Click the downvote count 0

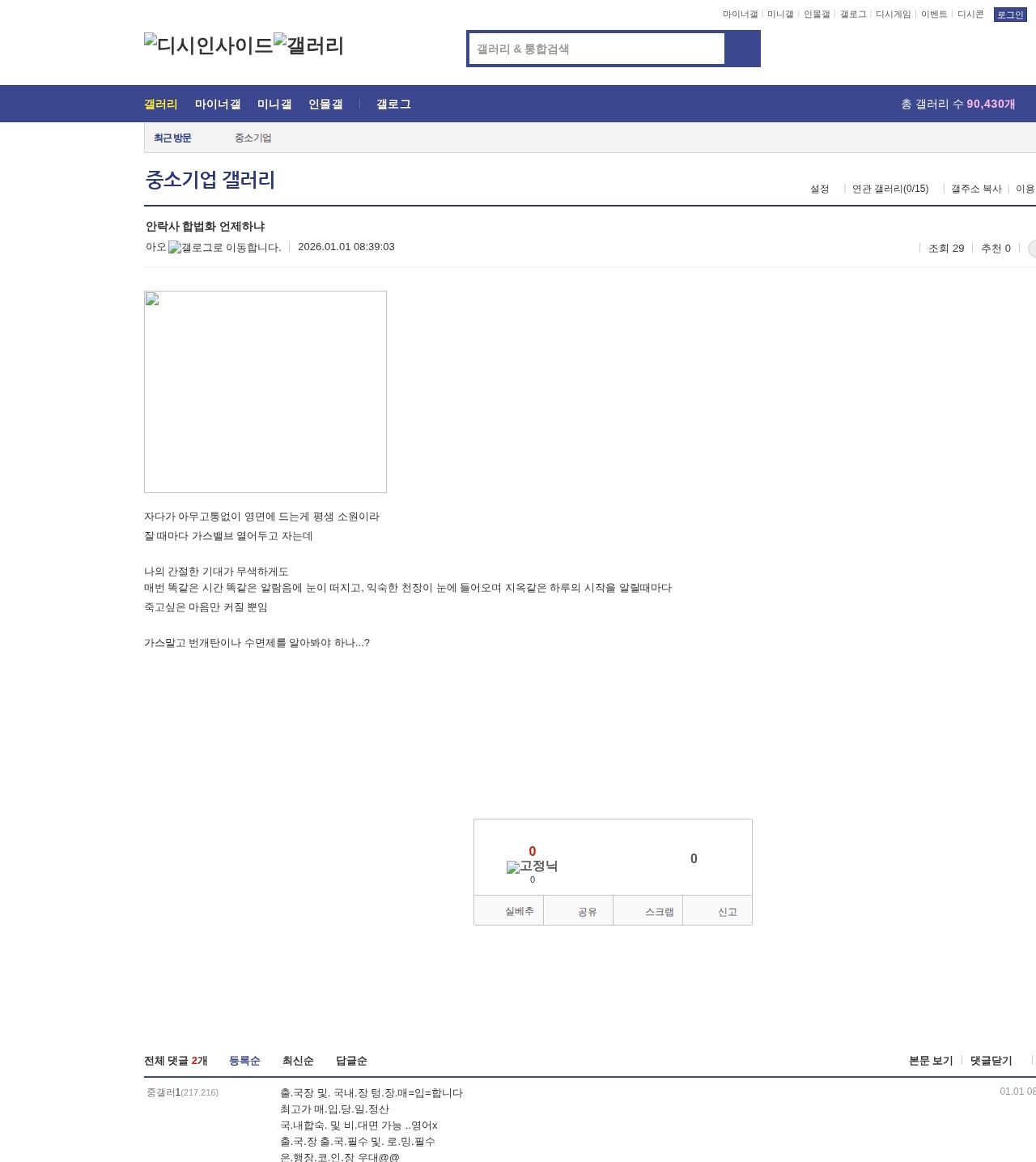coord(694,858)
